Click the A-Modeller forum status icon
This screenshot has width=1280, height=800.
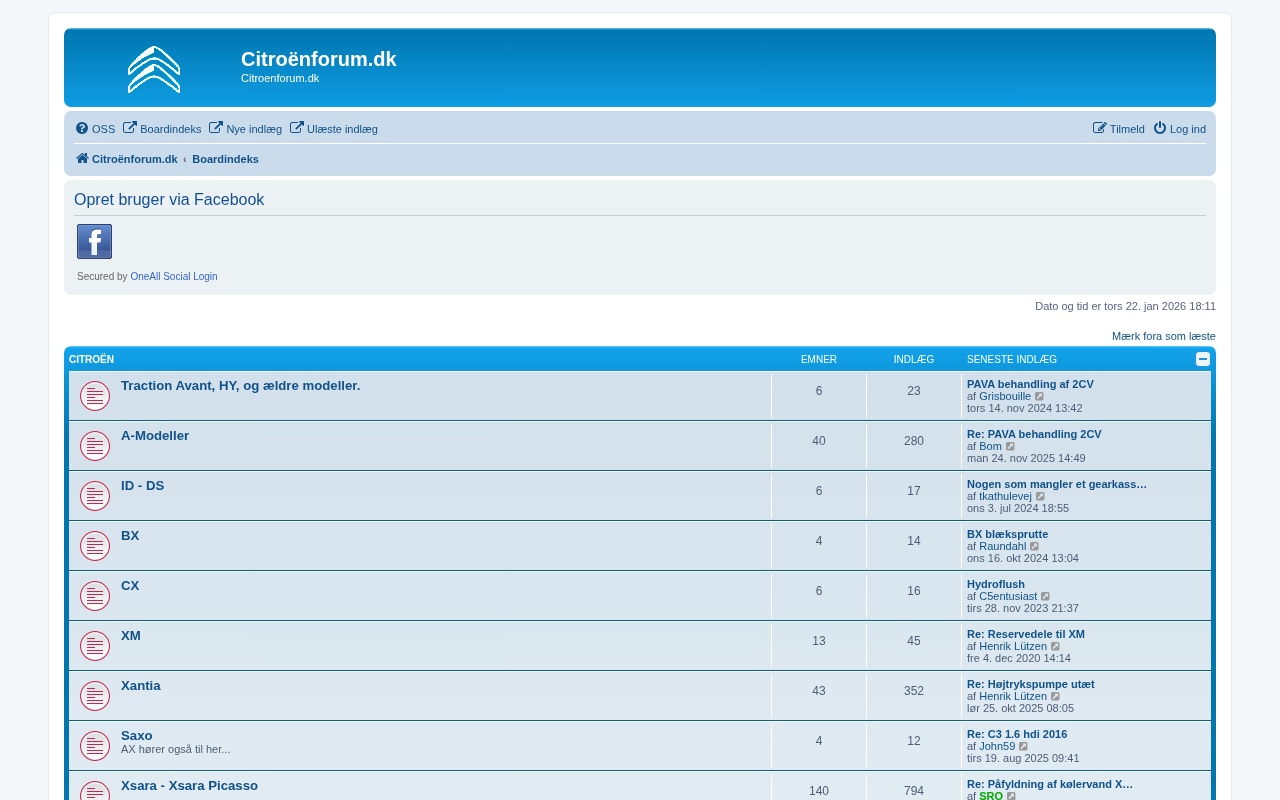(x=95, y=446)
